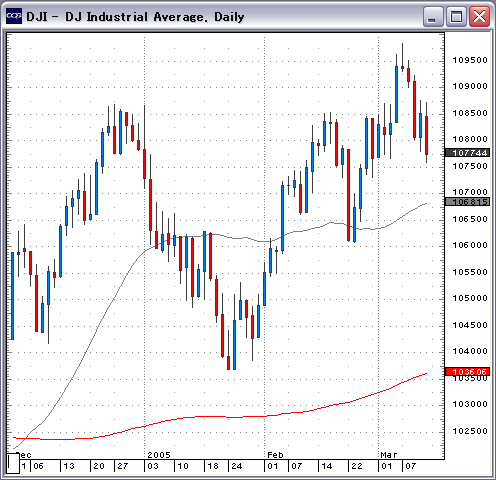
Task: Click the 104500 price axis label
Action: point(470,325)
